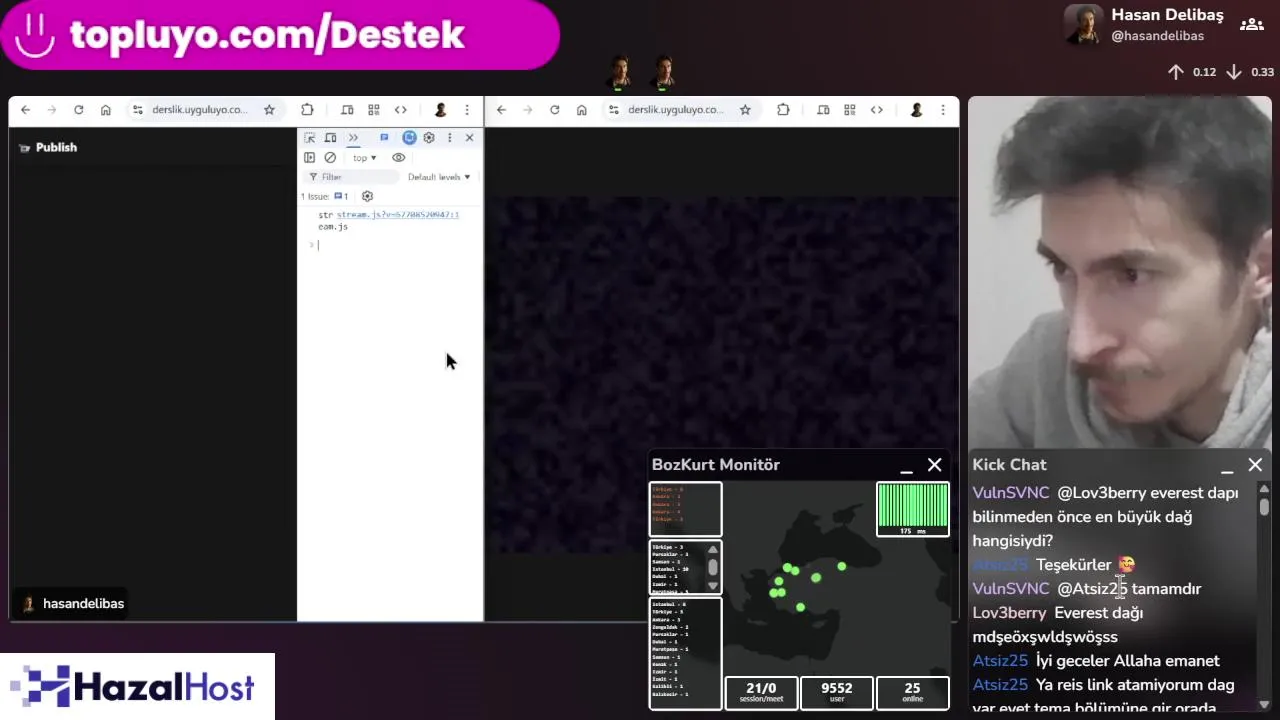Open DevTools customize three-dot menu
The width and height of the screenshot is (1280, 720).
click(449, 138)
